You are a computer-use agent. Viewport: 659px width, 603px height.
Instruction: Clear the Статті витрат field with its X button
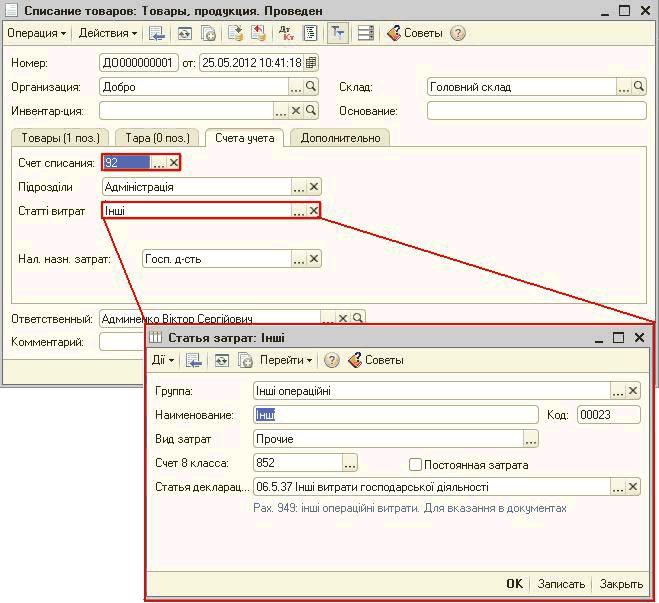313,210
